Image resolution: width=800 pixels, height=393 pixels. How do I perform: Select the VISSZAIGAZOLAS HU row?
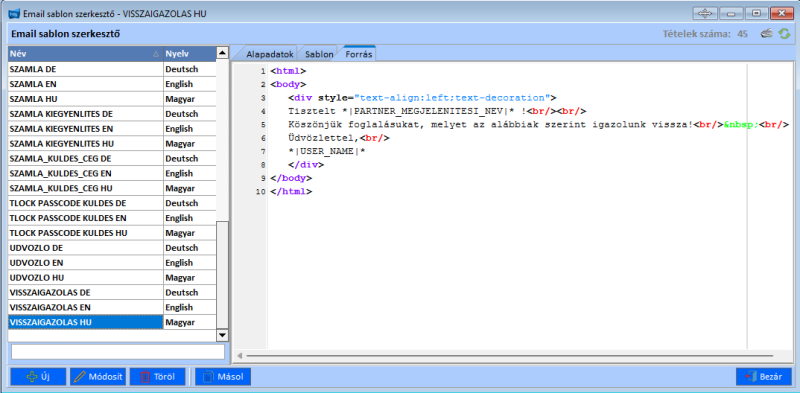(x=112, y=322)
